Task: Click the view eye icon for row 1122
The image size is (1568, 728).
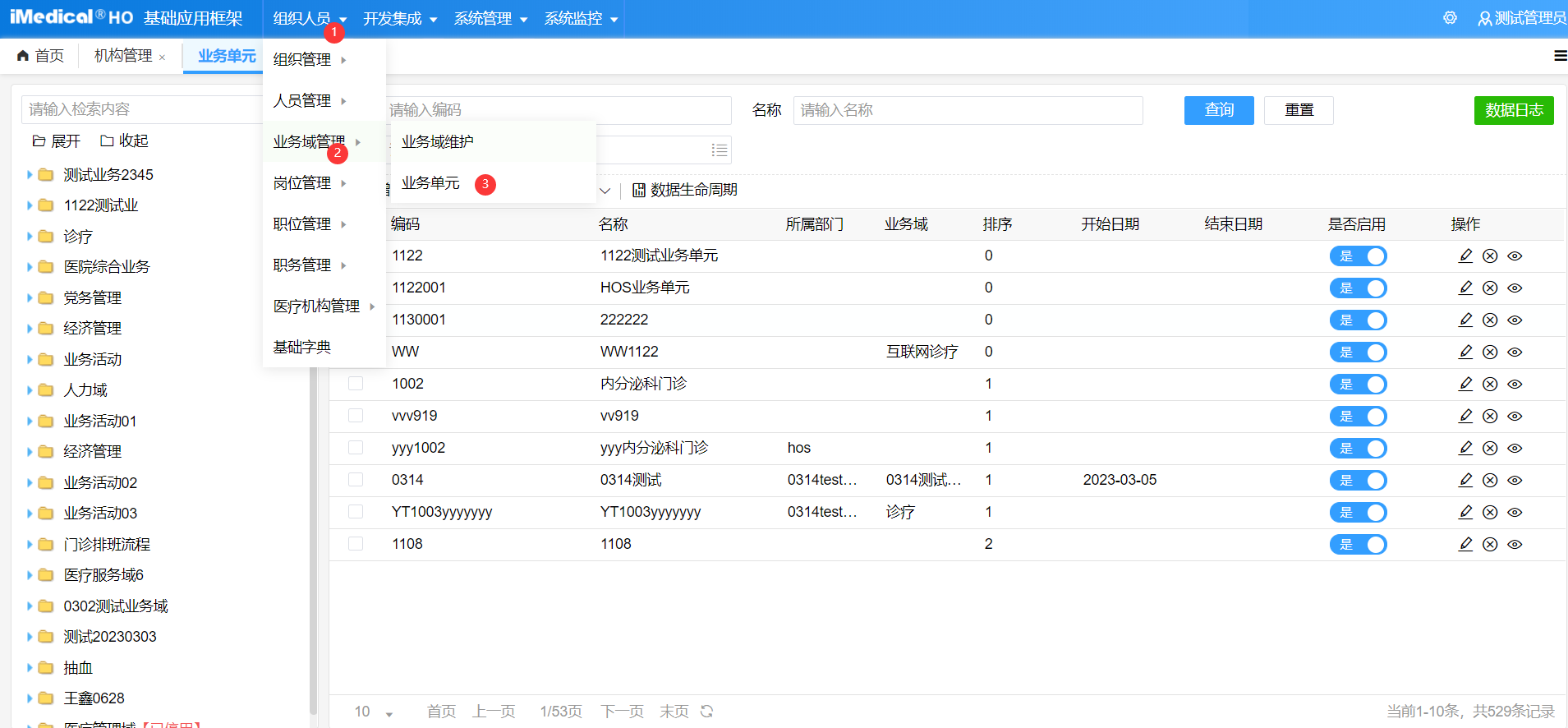Action: 1515,256
